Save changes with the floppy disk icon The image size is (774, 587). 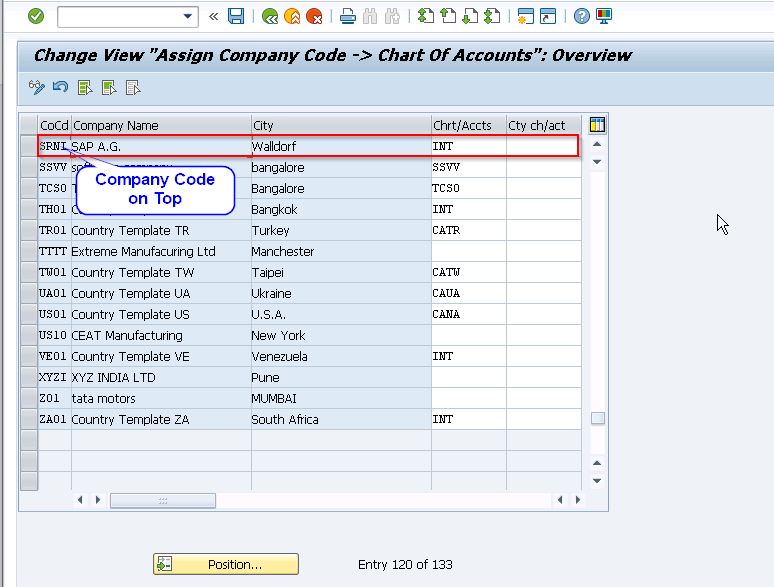coord(236,16)
